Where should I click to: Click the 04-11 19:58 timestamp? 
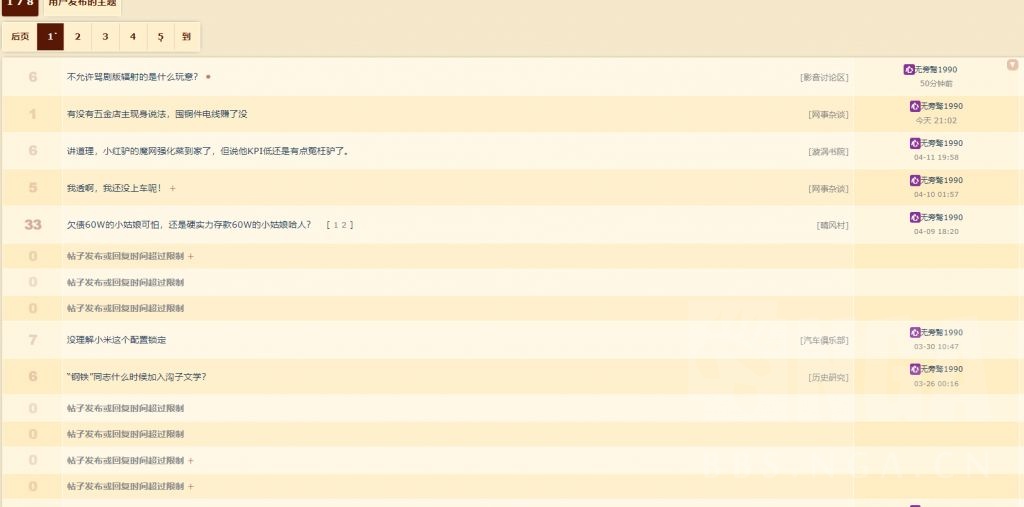pyautogui.click(x=936, y=157)
